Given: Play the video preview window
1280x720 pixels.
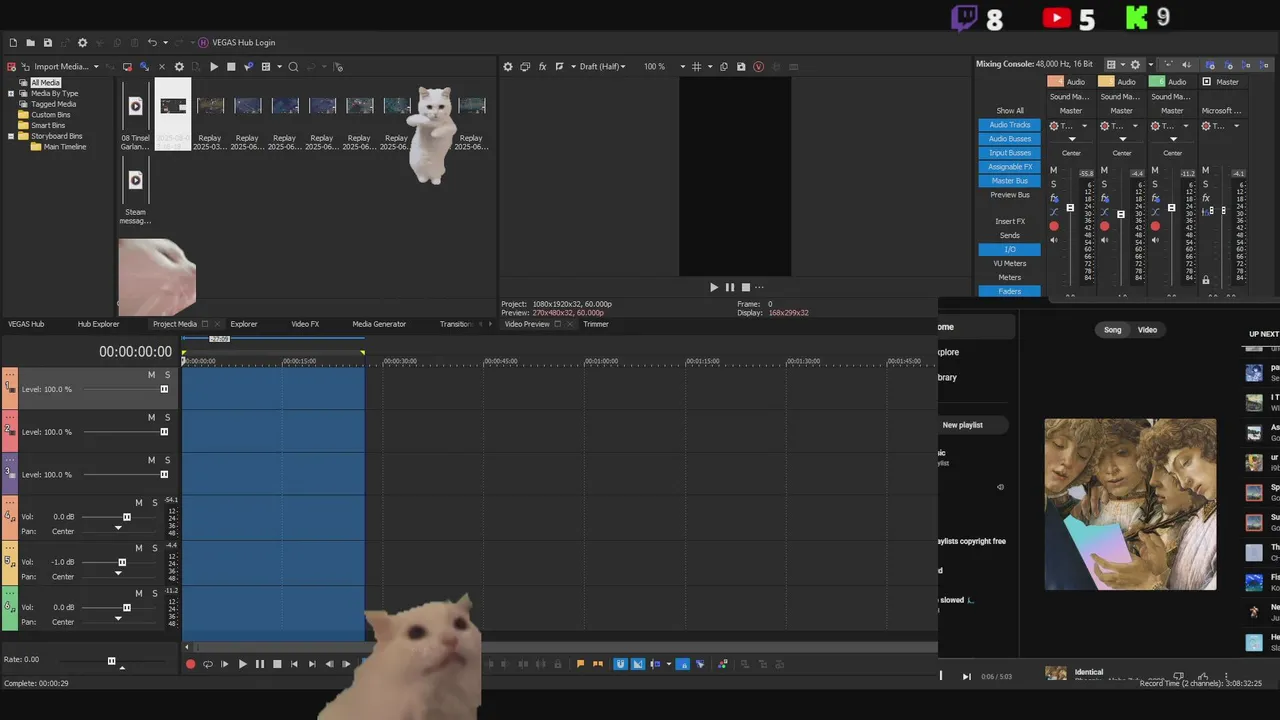Looking at the screenshot, I should click(714, 287).
